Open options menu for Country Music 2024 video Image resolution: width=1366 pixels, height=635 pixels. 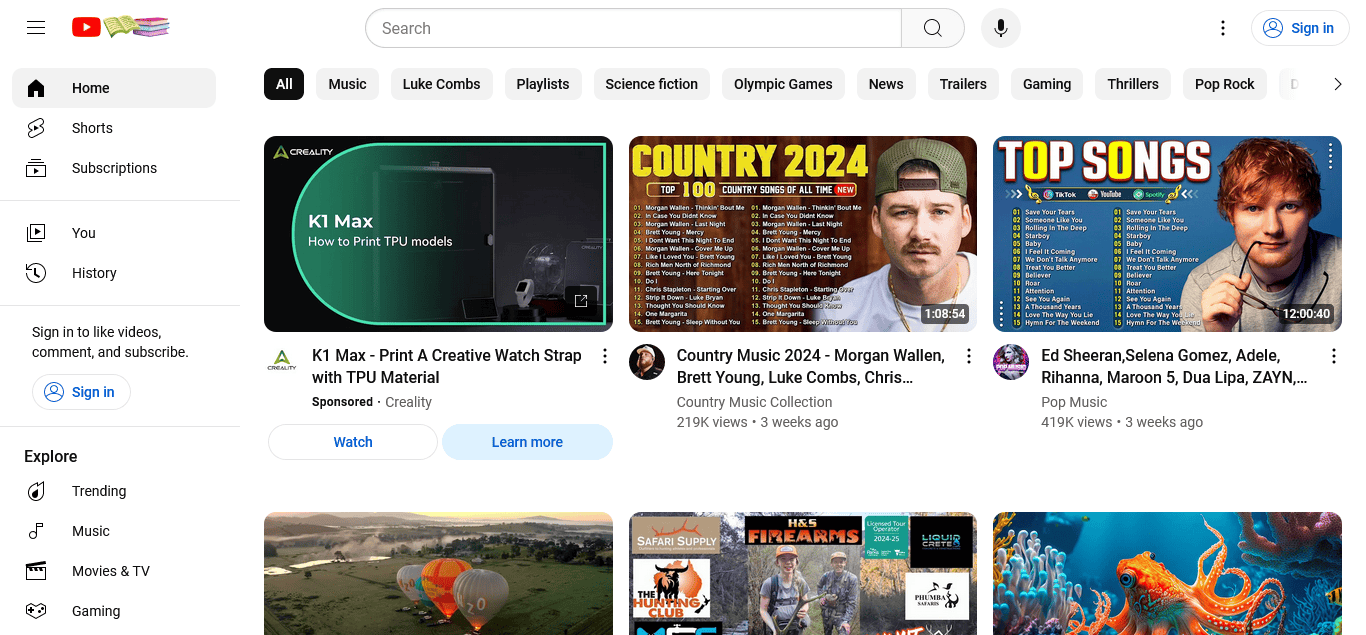[968, 356]
